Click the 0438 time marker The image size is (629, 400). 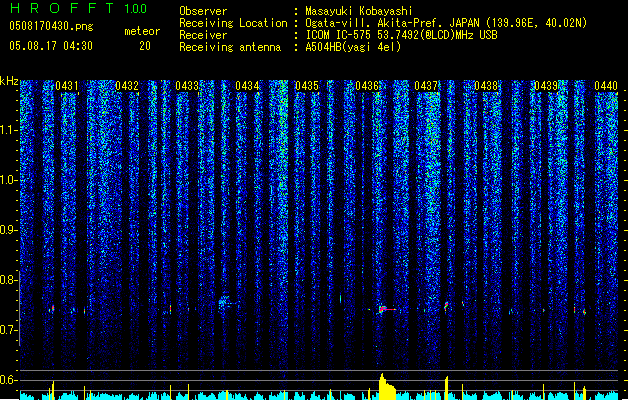(x=486, y=86)
